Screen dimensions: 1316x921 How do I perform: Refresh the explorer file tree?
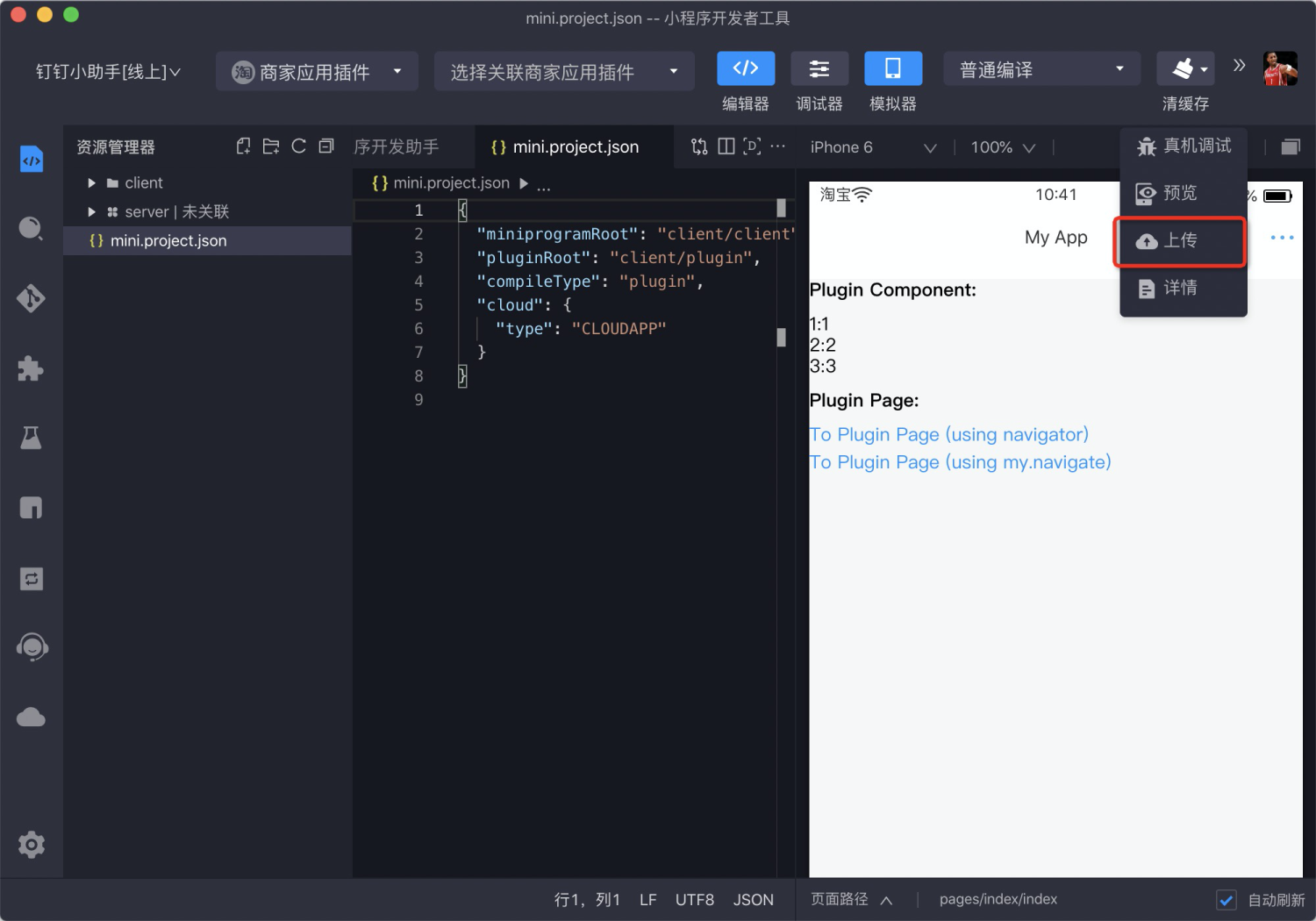click(x=299, y=146)
